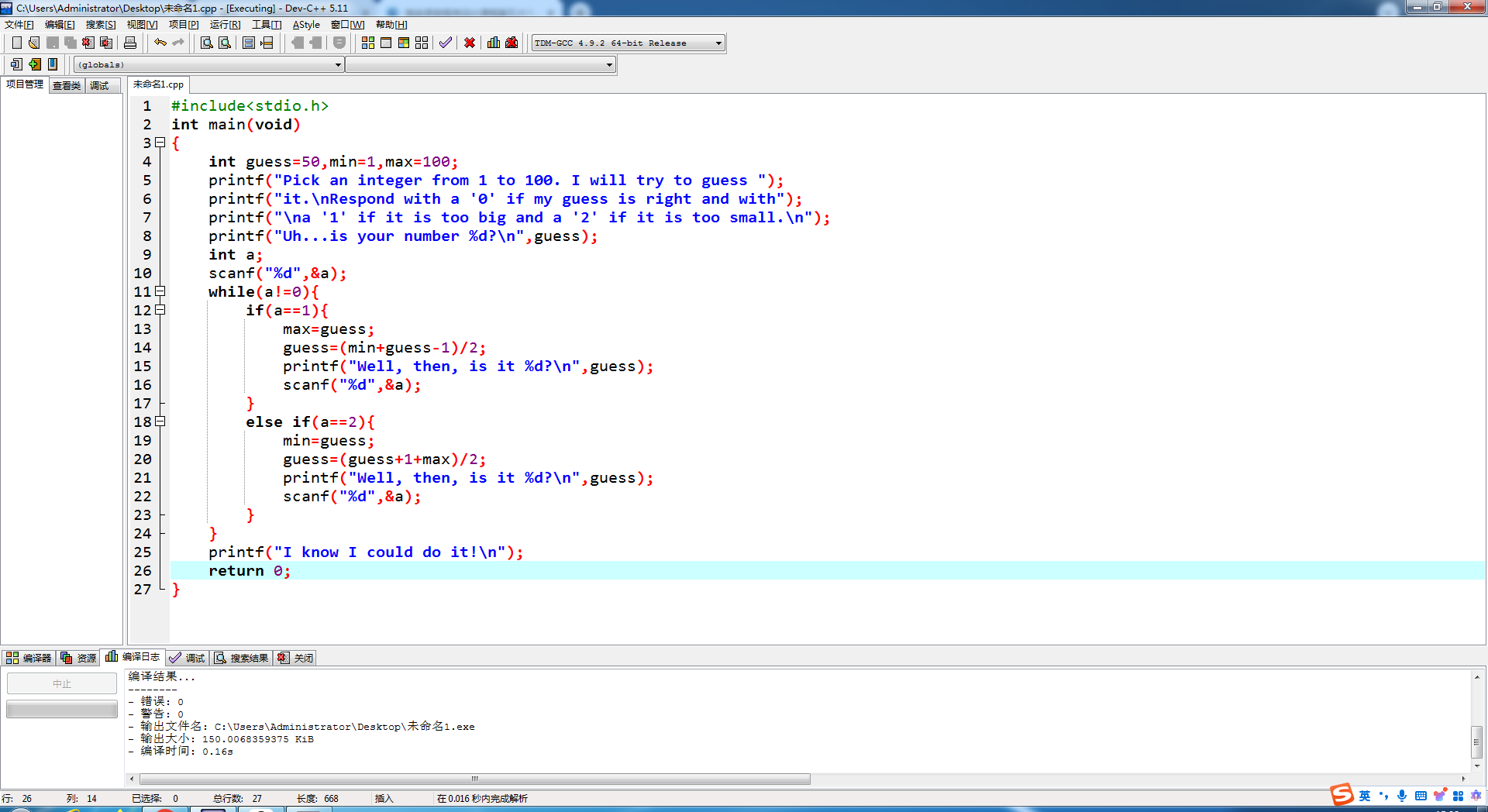
Task: Click the Print toolbar icon
Action: coord(130,43)
